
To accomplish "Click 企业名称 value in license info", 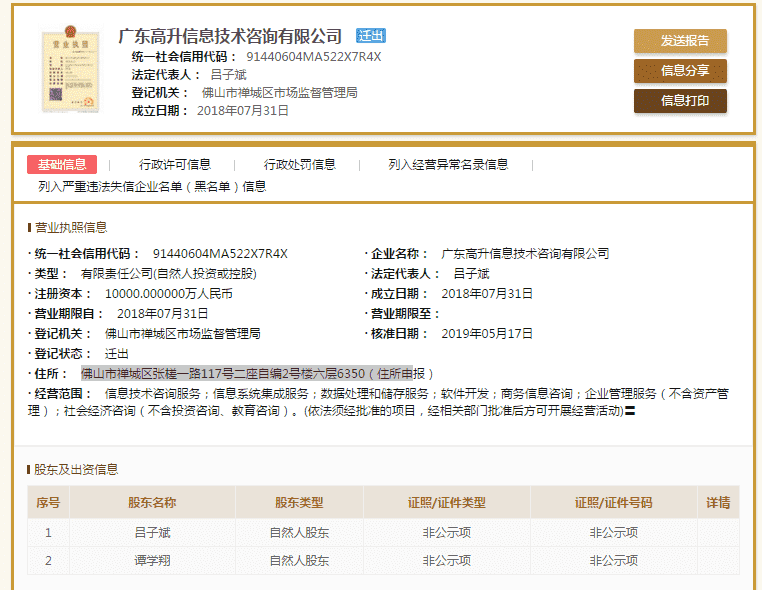I will 525,254.
